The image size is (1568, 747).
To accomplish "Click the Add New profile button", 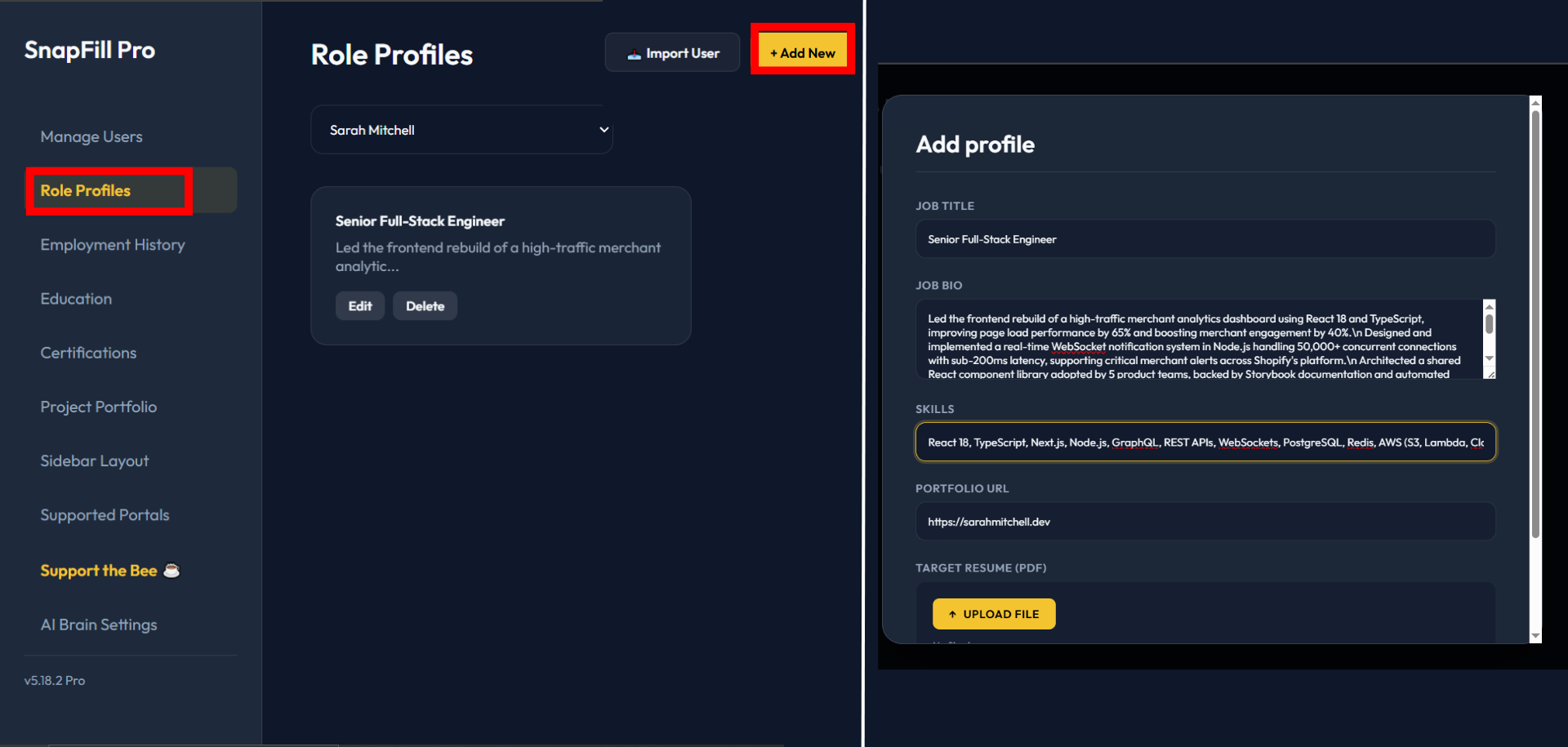I will 801,51.
